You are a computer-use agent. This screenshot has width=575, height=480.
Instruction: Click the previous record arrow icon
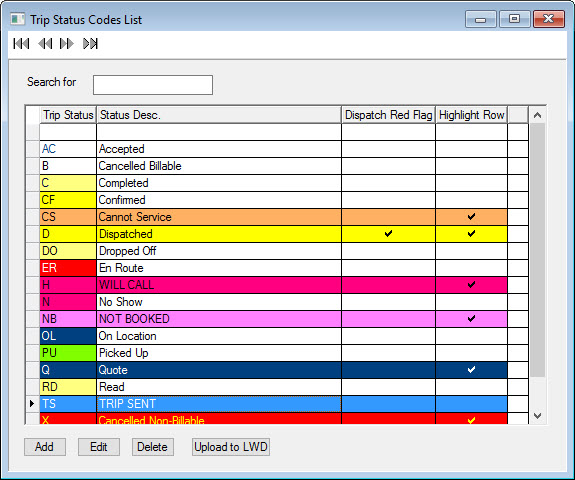(45, 44)
